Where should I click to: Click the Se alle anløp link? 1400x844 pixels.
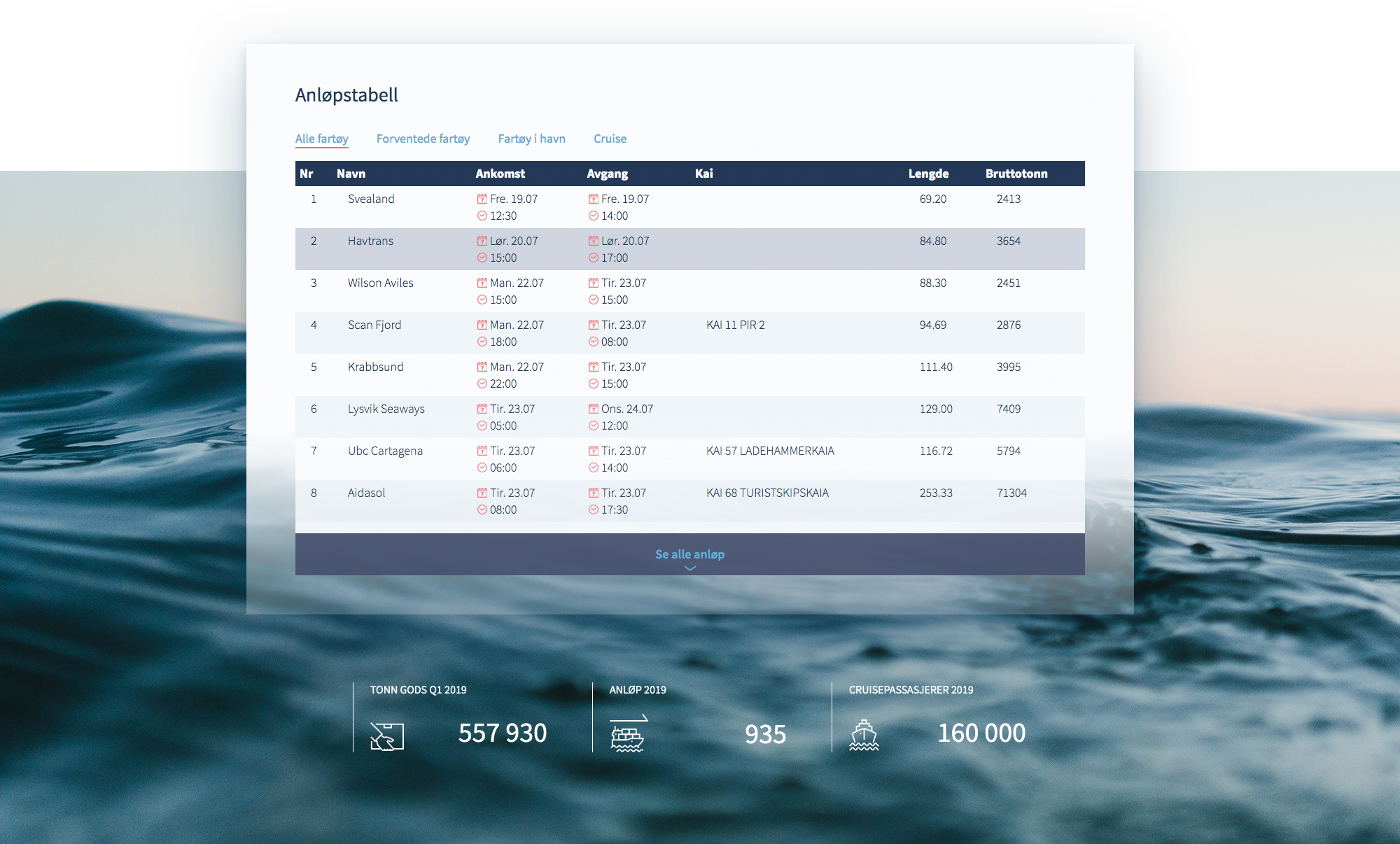[689, 554]
